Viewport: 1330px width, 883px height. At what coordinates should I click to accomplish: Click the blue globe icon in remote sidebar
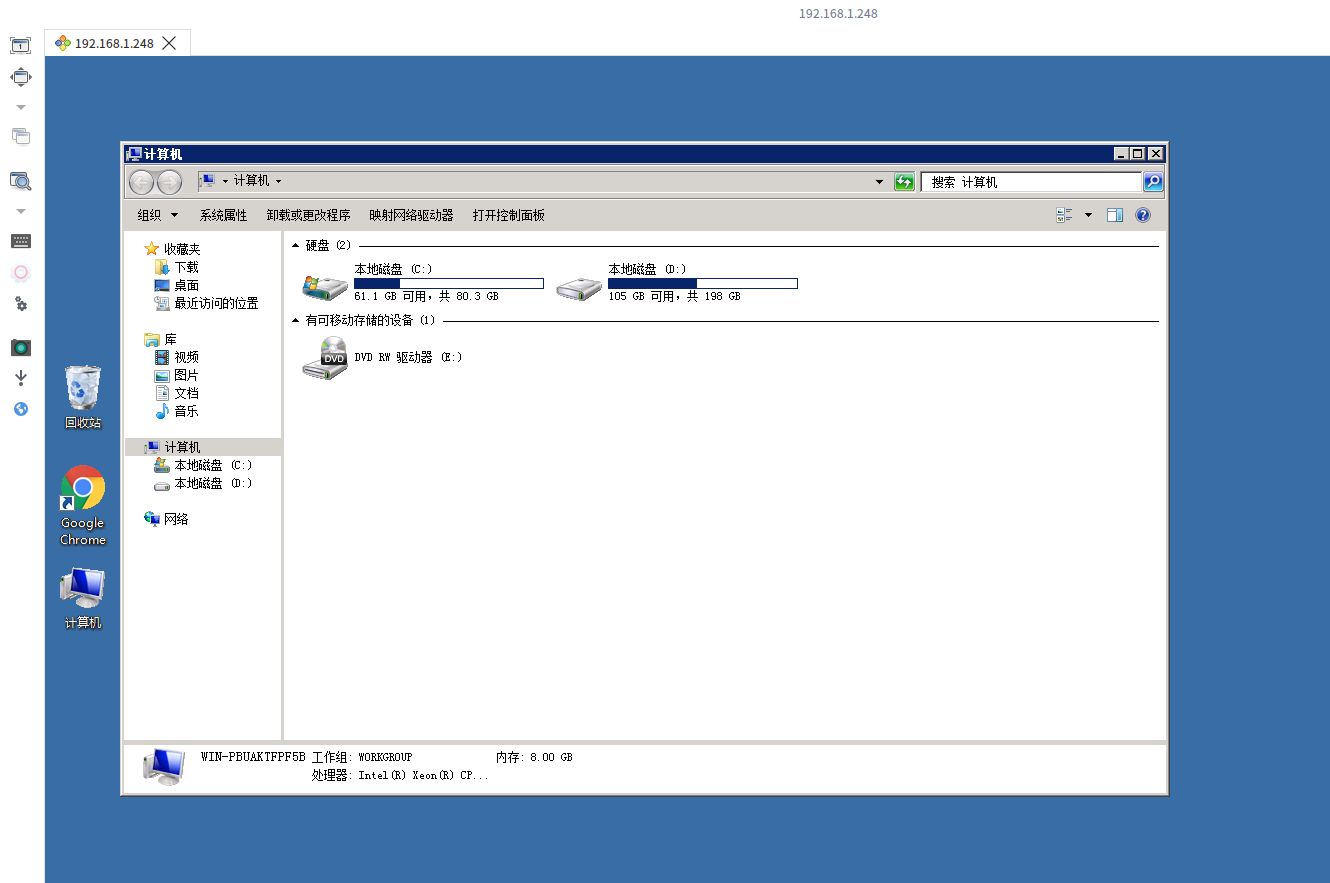pos(21,409)
